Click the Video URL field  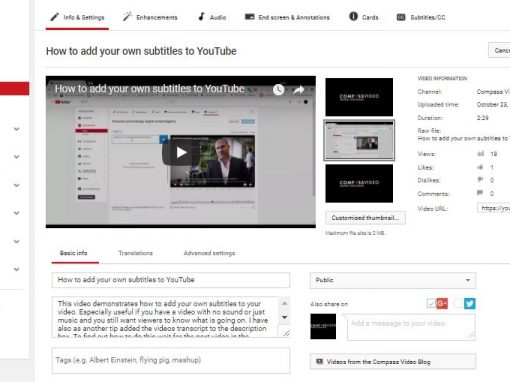[x=494, y=208]
